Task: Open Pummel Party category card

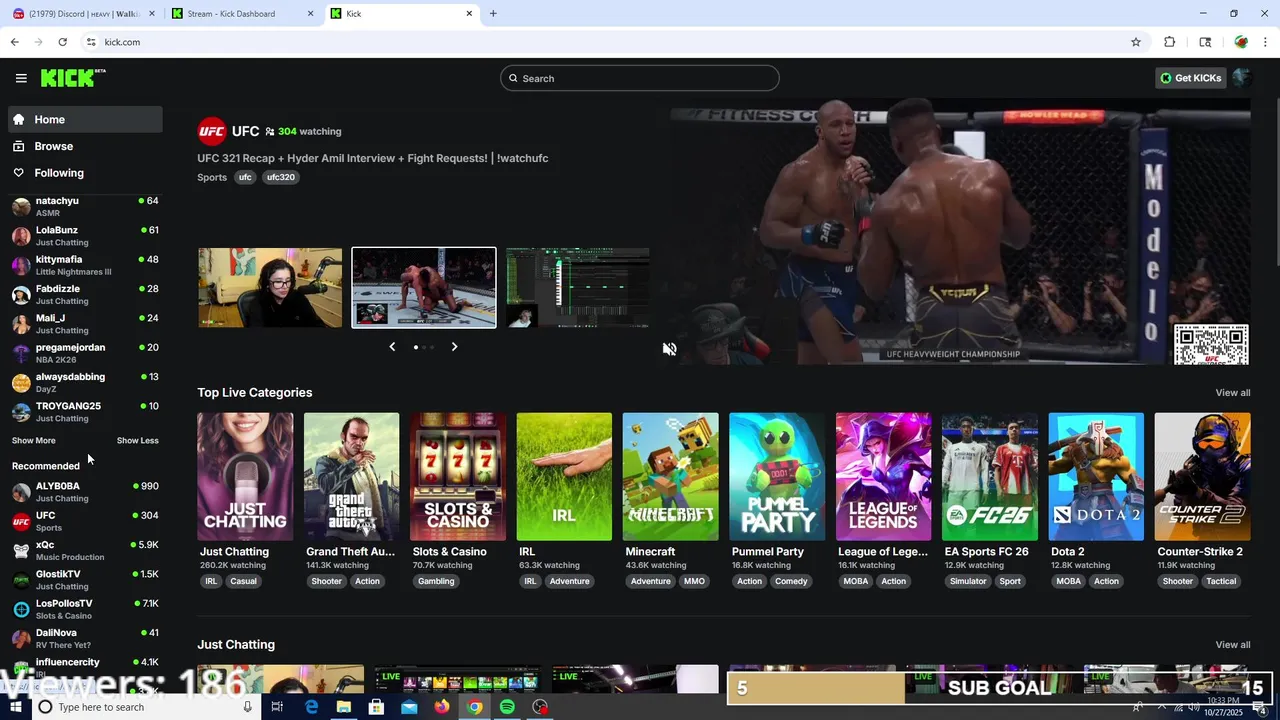Action: (x=777, y=477)
